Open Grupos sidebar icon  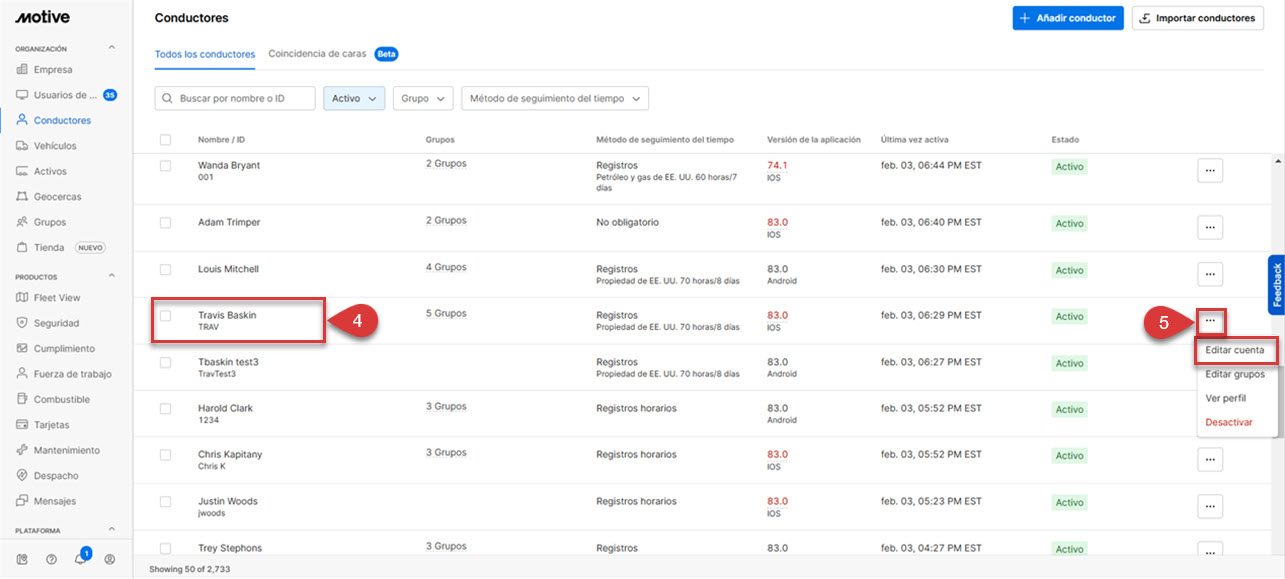[22, 222]
